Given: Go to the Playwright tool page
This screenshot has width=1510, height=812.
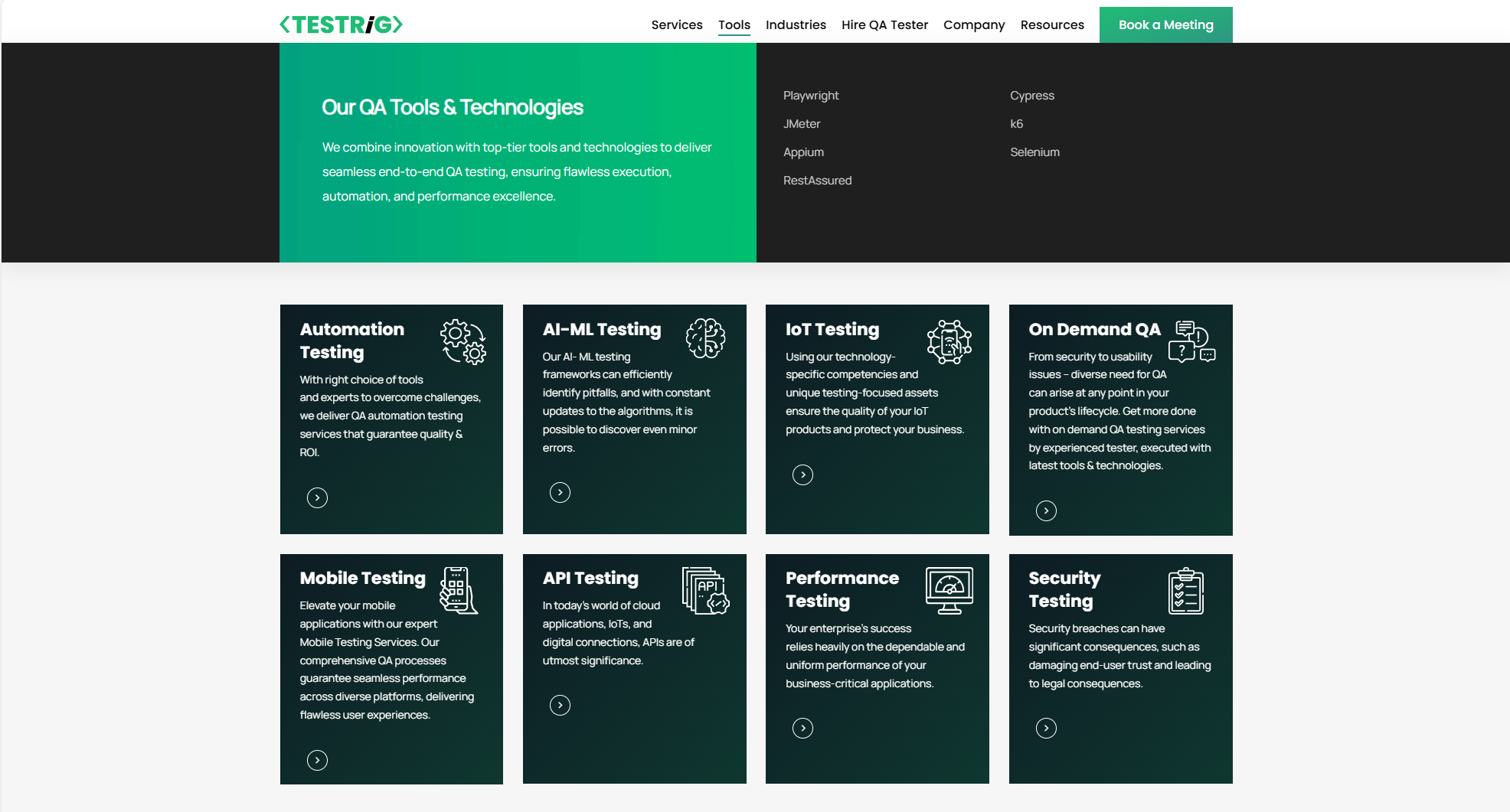Looking at the screenshot, I should [x=811, y=96].
